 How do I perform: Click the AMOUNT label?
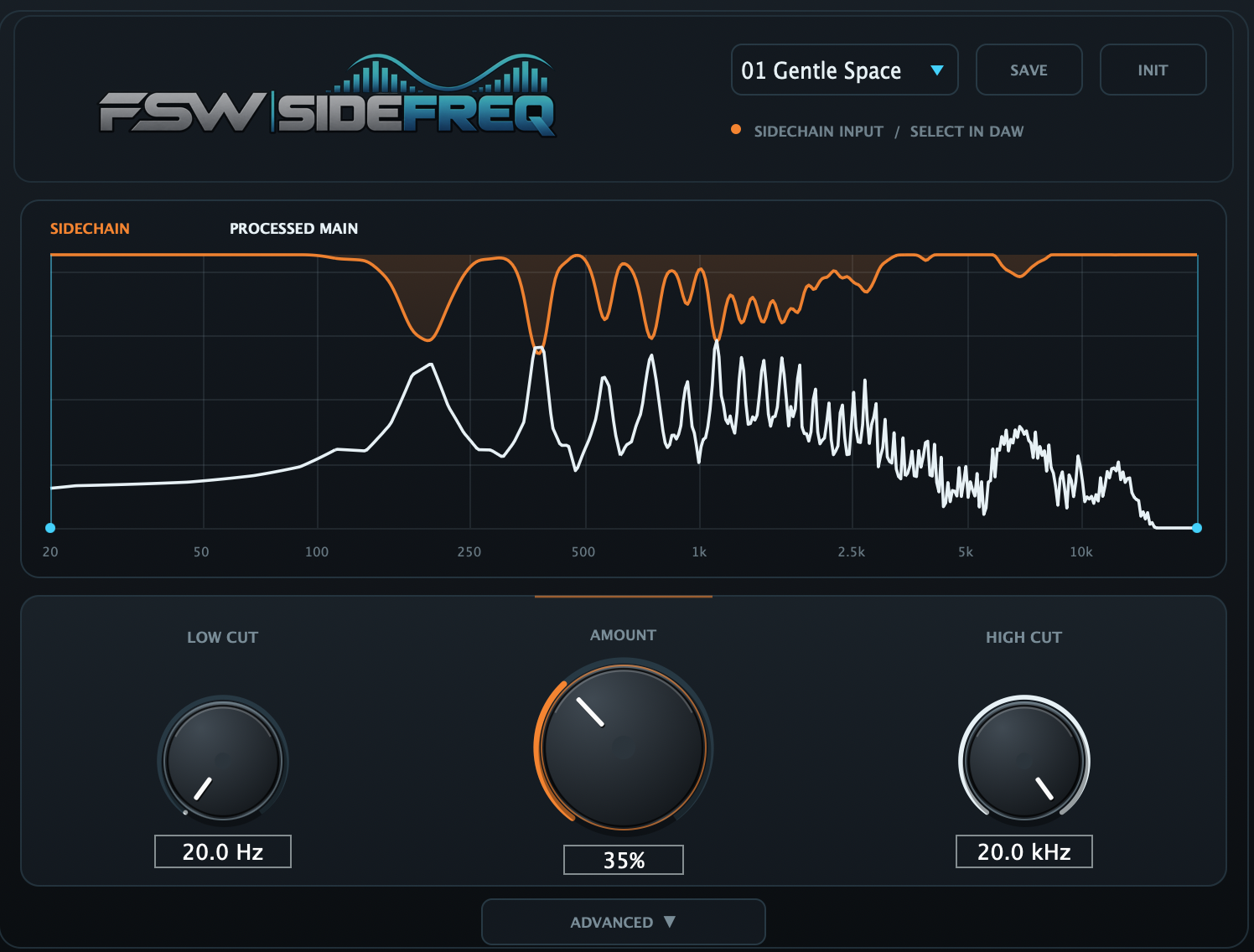click(x=623, y=635)
